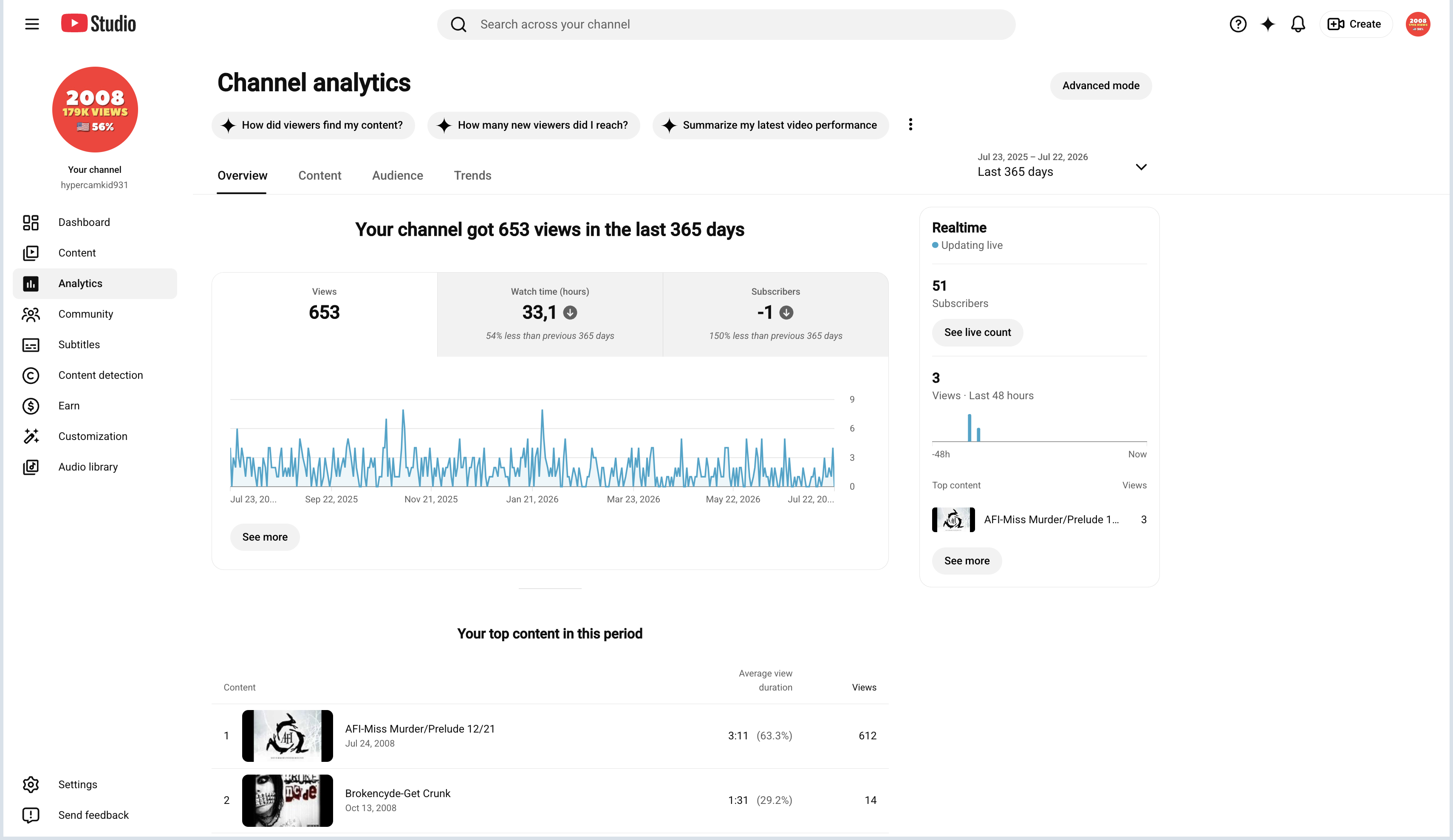This screenshot has height=840, width=1453.
Task: Click the Content sidebar icon
Action: coord(31,253)
